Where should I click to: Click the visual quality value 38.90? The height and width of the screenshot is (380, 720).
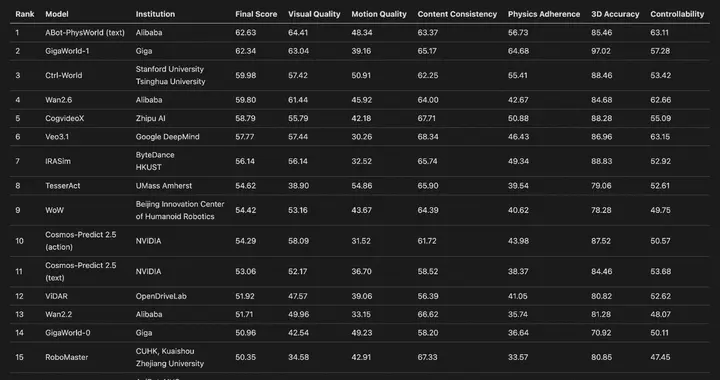pos(298,185)
